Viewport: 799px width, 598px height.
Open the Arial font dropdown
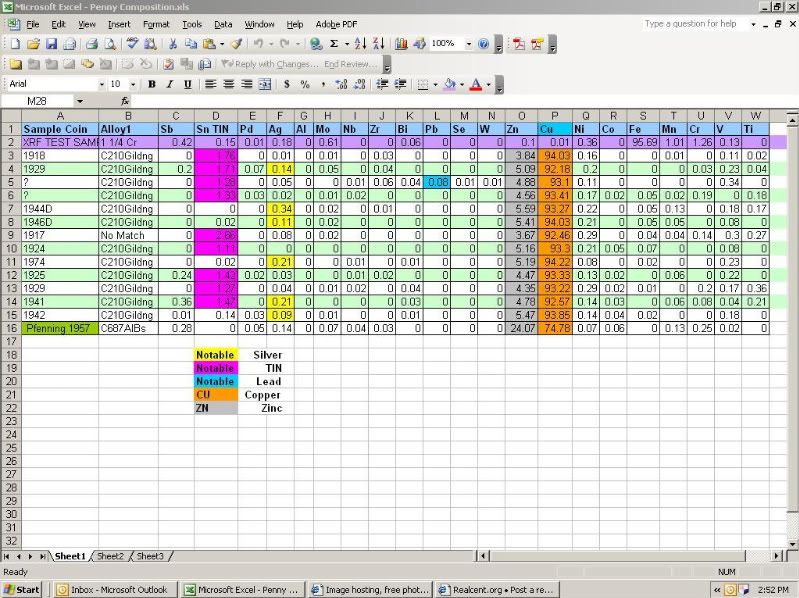(x=101, y=85)
